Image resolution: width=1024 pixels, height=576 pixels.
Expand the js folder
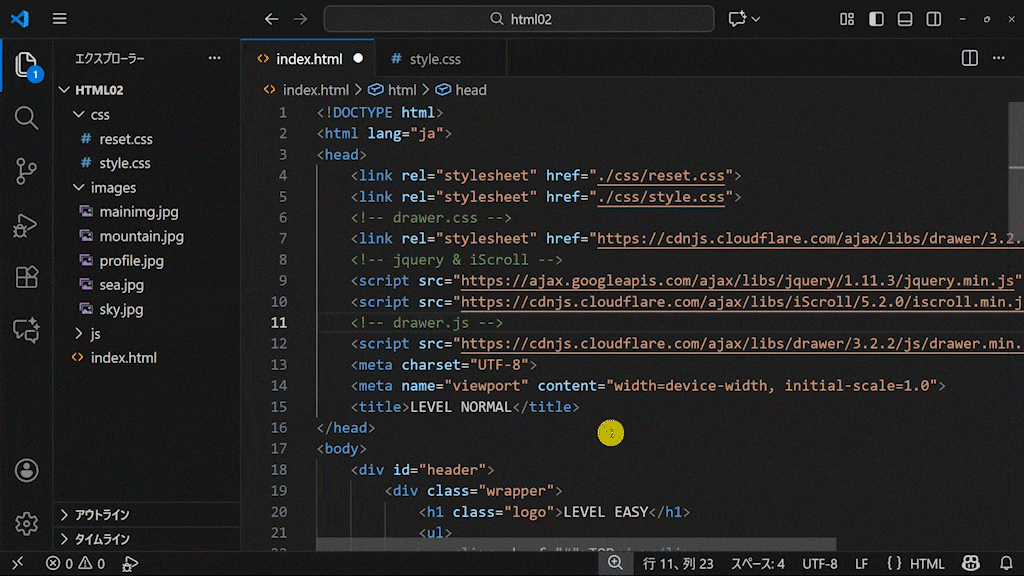[95, 333]
